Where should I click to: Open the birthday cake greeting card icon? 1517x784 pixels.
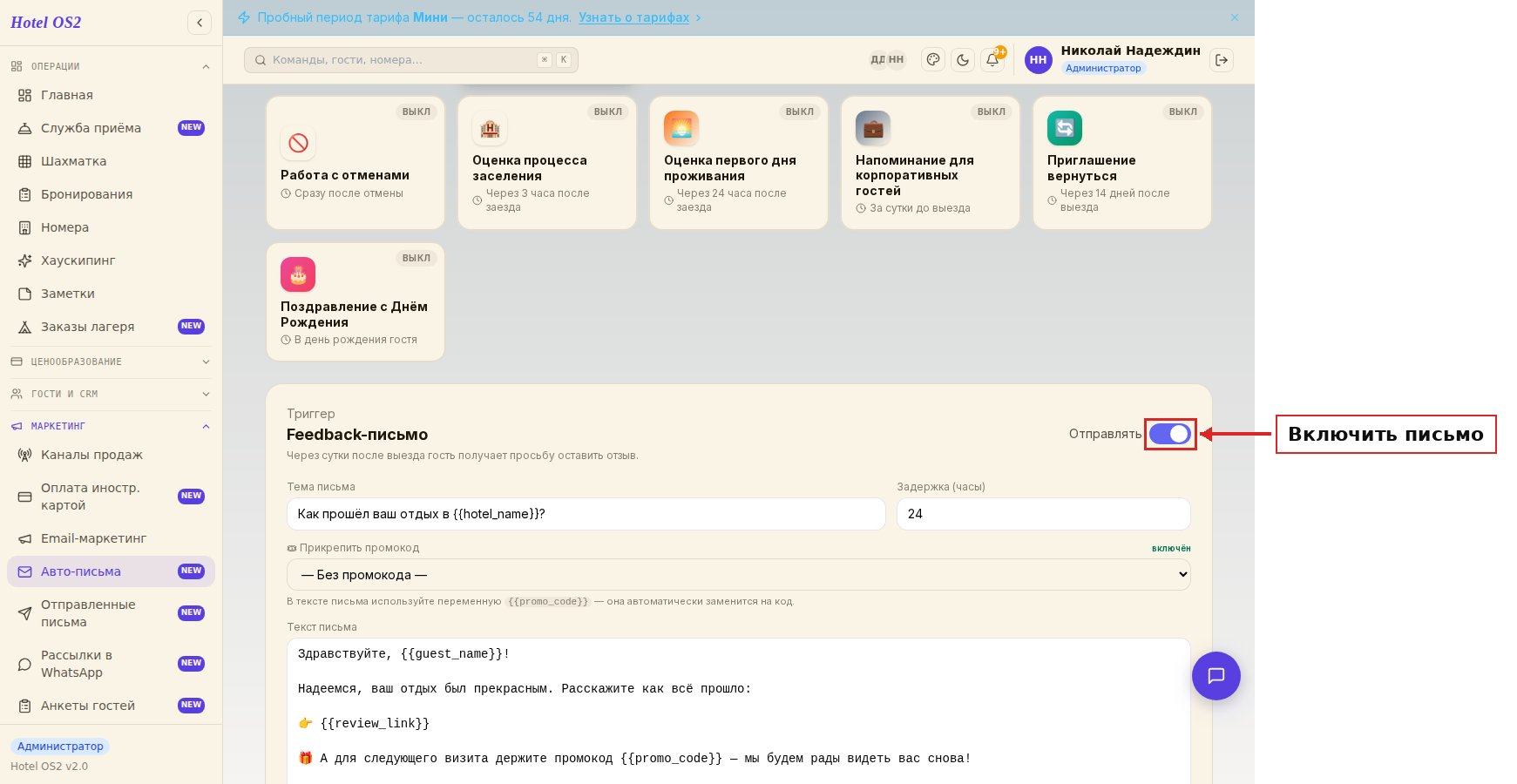pyautogui.click(x=298, y=274)
